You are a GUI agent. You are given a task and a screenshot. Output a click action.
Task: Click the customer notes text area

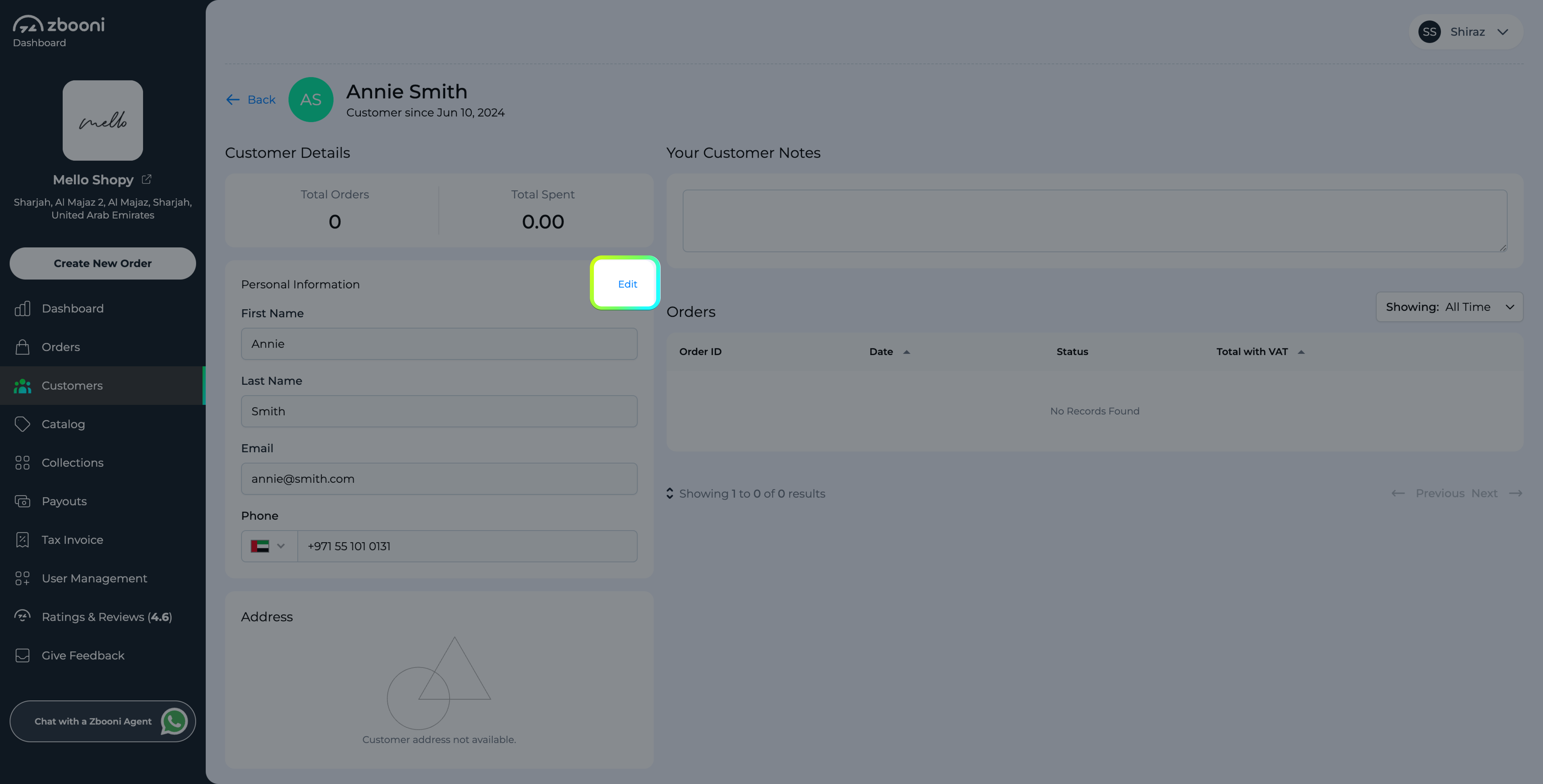1094,221
